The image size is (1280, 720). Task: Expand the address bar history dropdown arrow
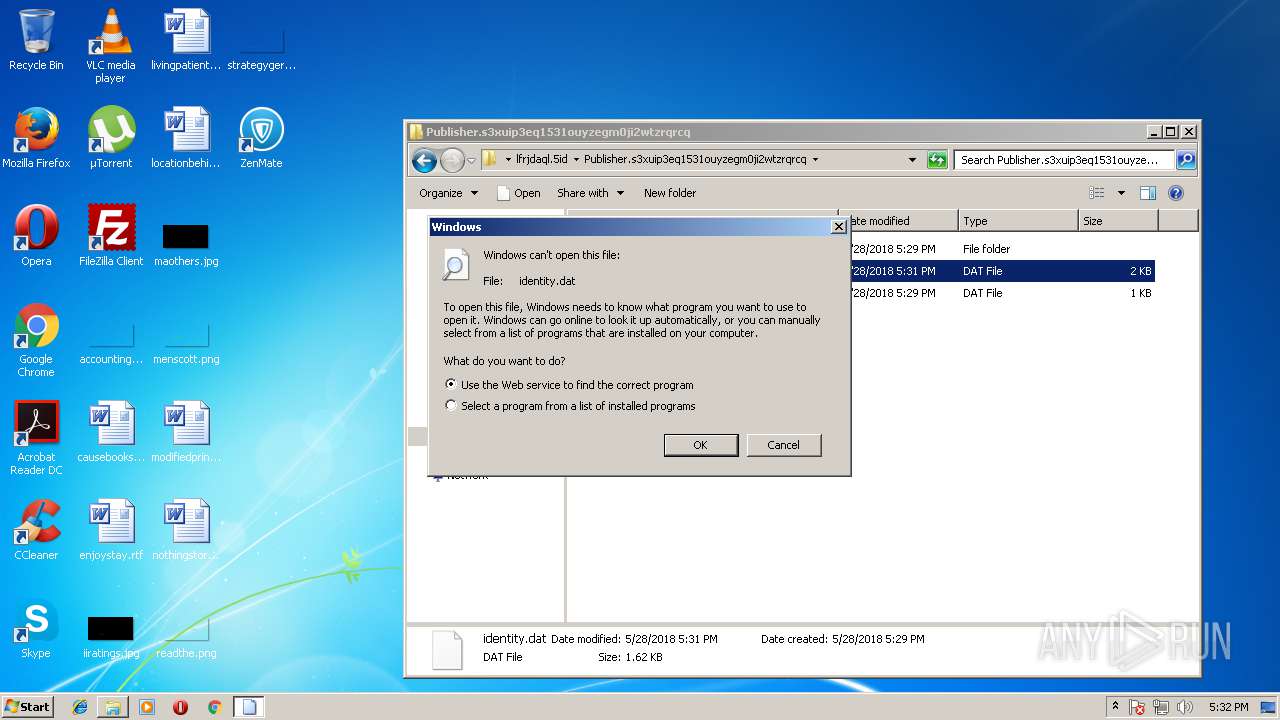(x=912, y=160)
